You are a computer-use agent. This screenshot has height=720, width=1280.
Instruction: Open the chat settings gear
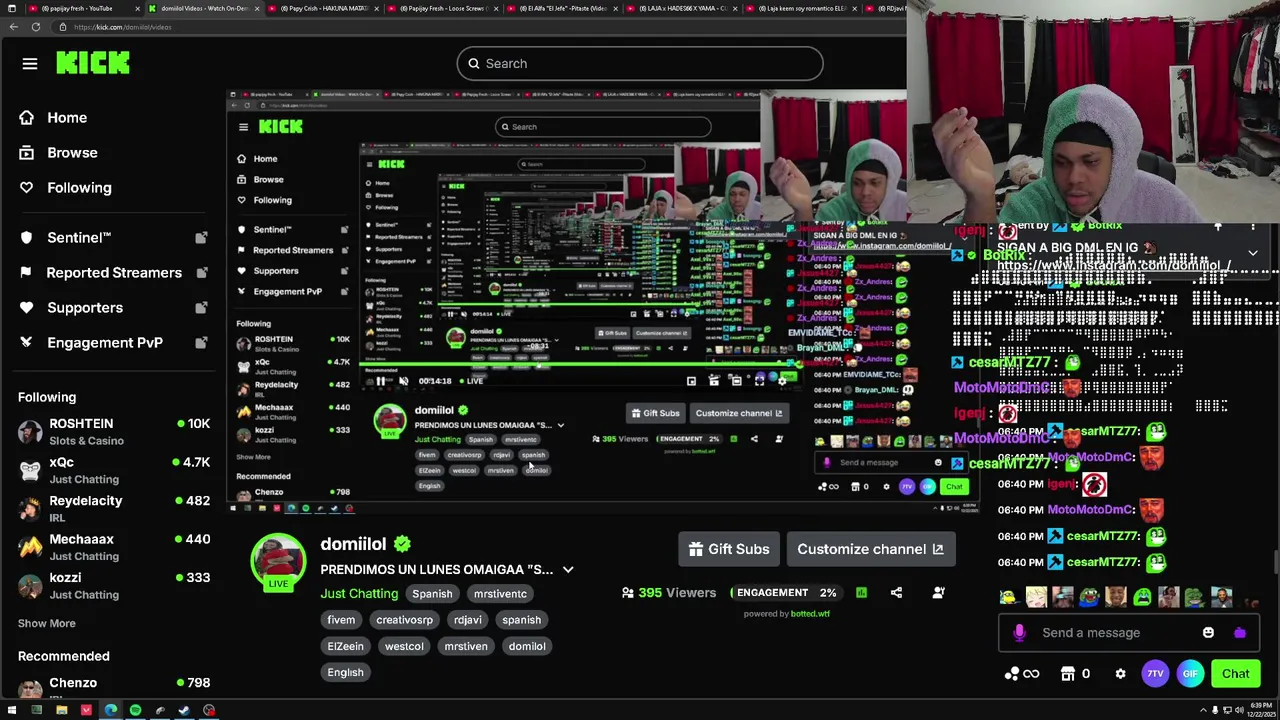click(1120, 674)
